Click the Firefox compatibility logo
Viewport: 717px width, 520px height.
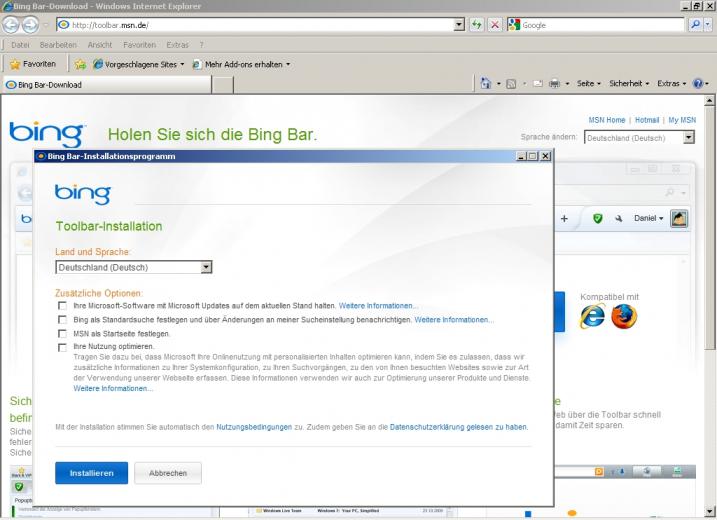coord(624,317)
